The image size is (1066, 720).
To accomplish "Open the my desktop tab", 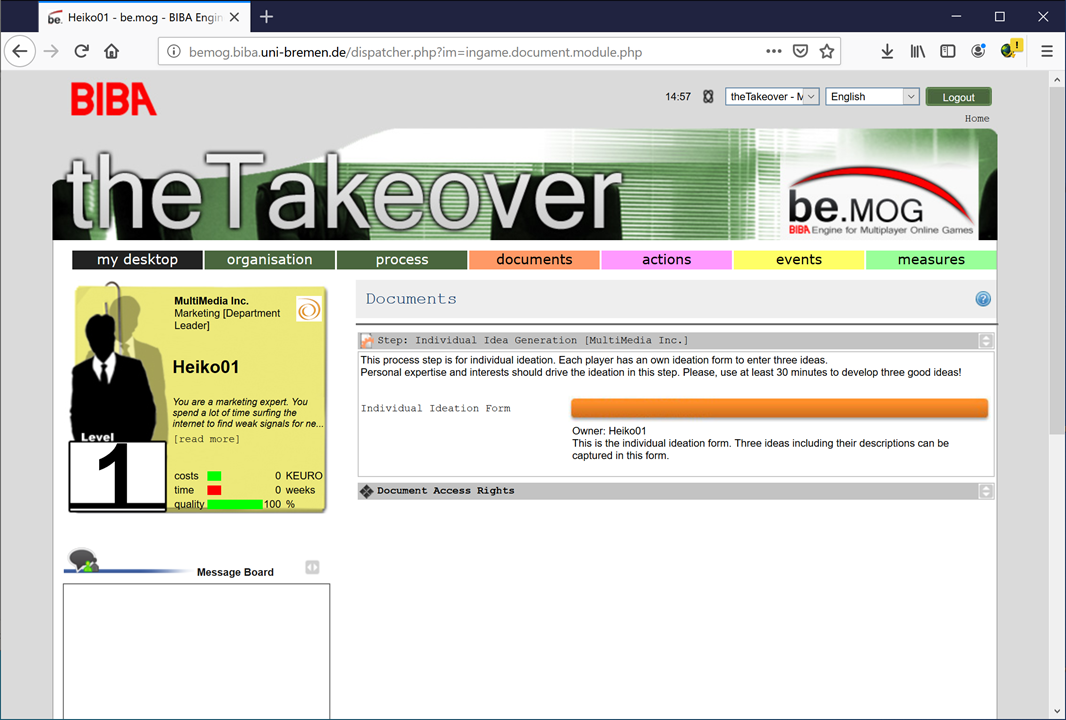I will (x=137, y=260).
